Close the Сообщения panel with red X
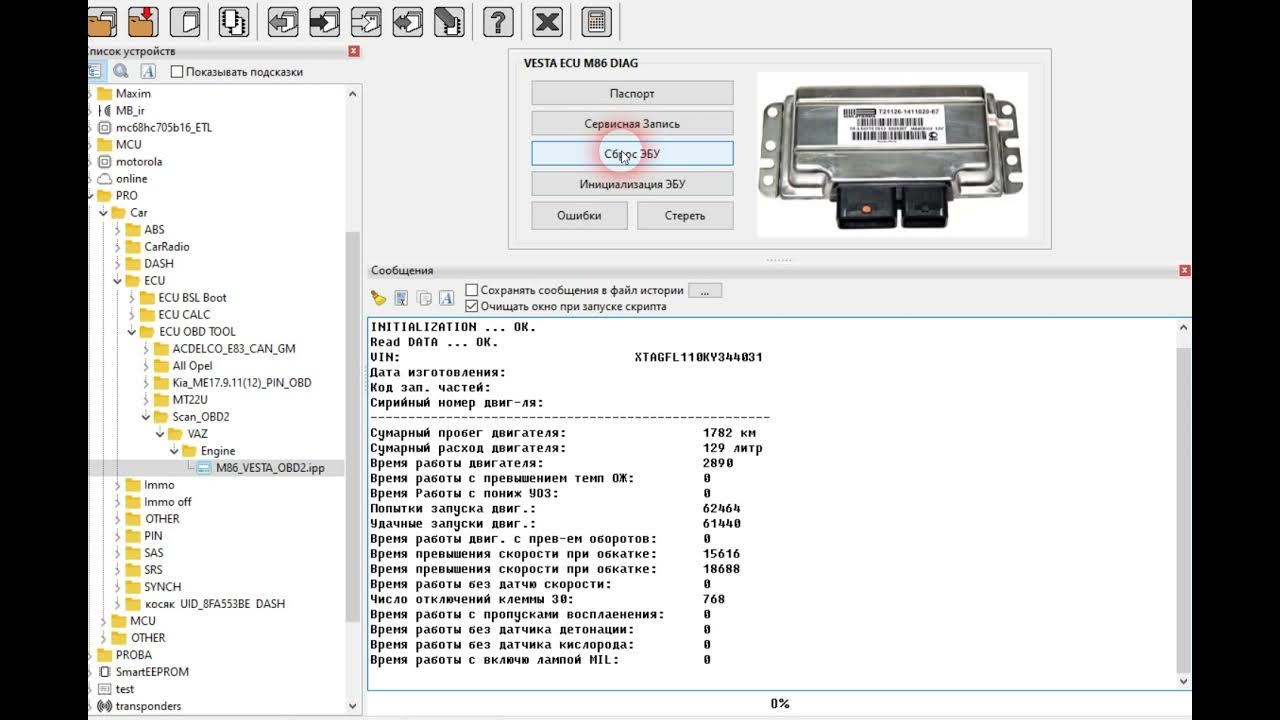 click(x=1185, y=270)
